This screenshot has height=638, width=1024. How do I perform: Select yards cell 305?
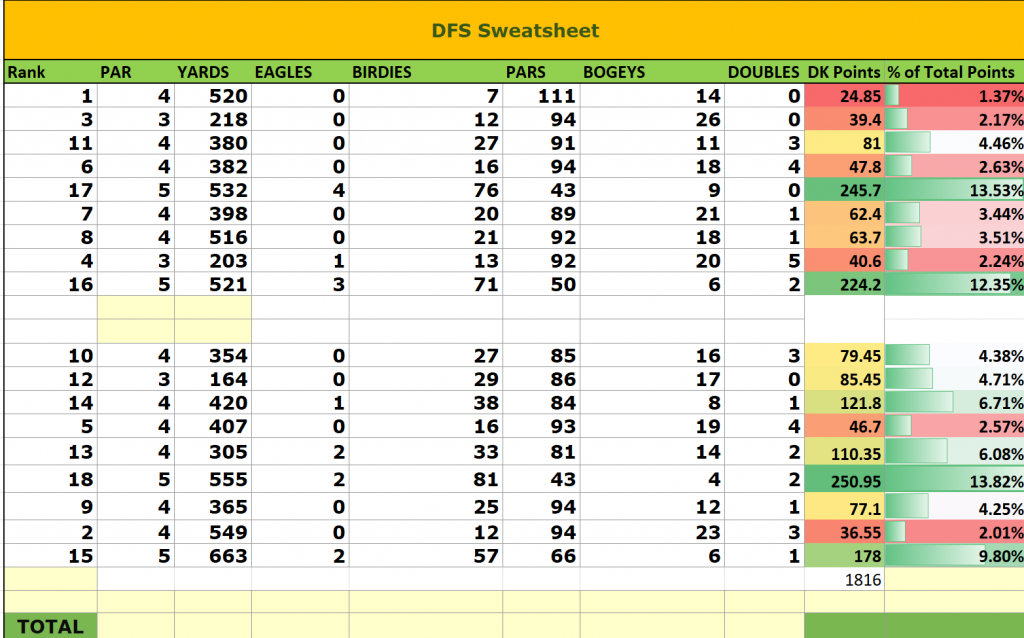click(213, 451)
